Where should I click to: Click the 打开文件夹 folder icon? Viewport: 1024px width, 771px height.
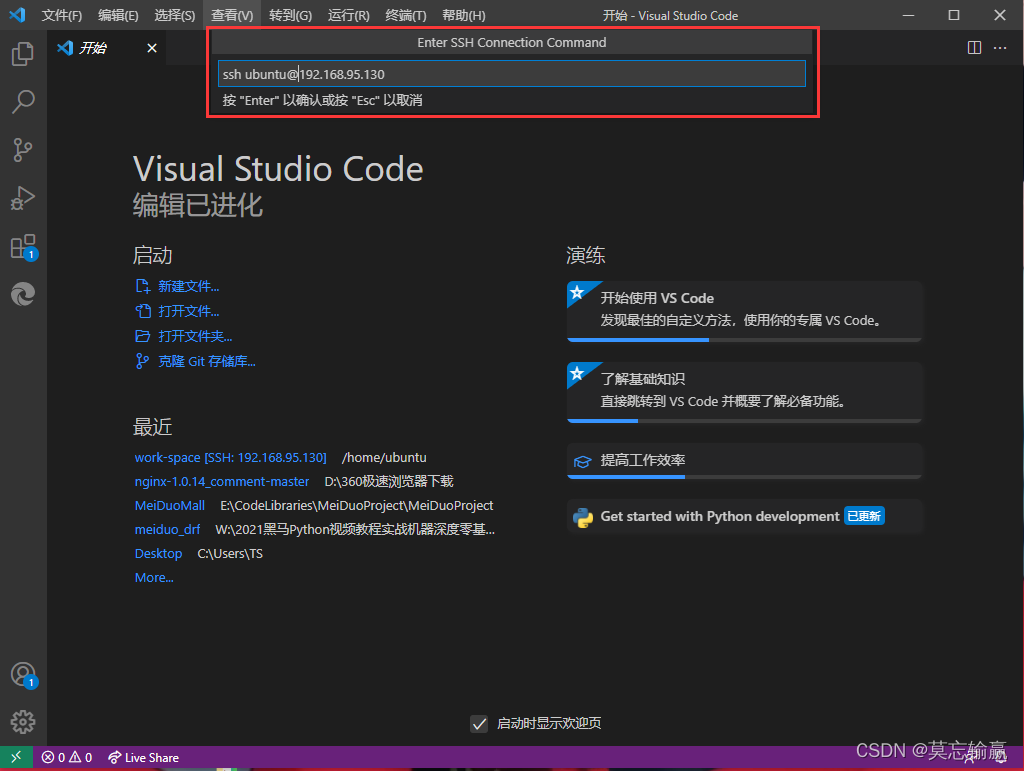[x=142, y=336]
